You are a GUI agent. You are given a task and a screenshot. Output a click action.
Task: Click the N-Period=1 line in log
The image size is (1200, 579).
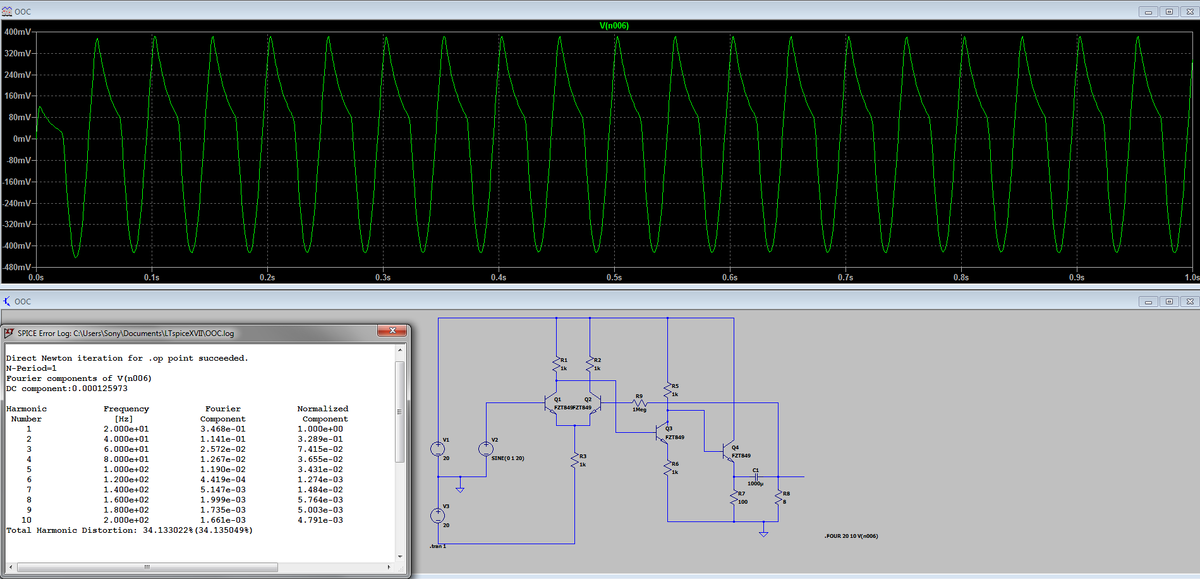(32, 368)
